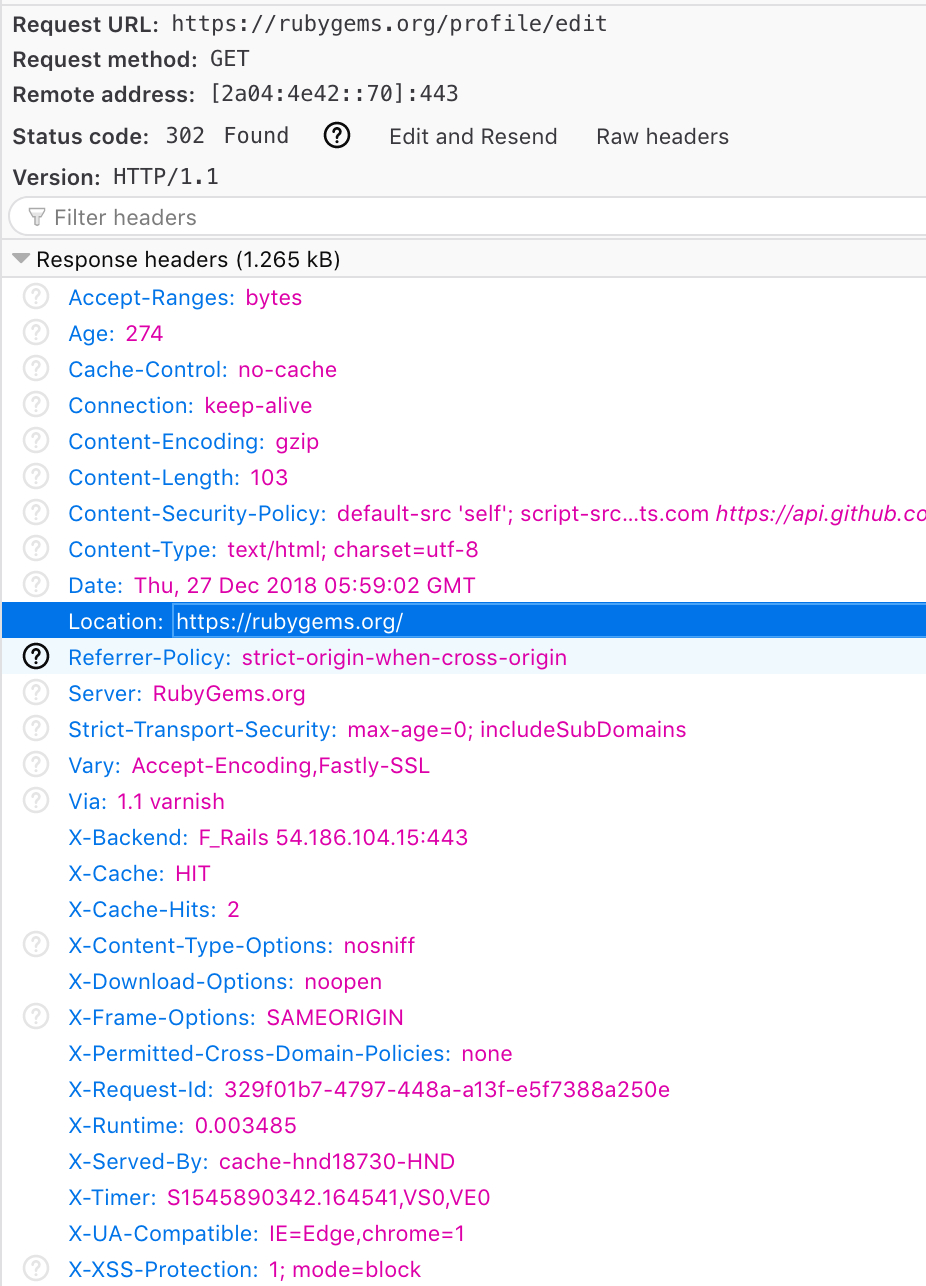This screenshot has width=926, height=1286.
Task: Click help icon for Content-Encoding header
Action: (x=36, y=441)
